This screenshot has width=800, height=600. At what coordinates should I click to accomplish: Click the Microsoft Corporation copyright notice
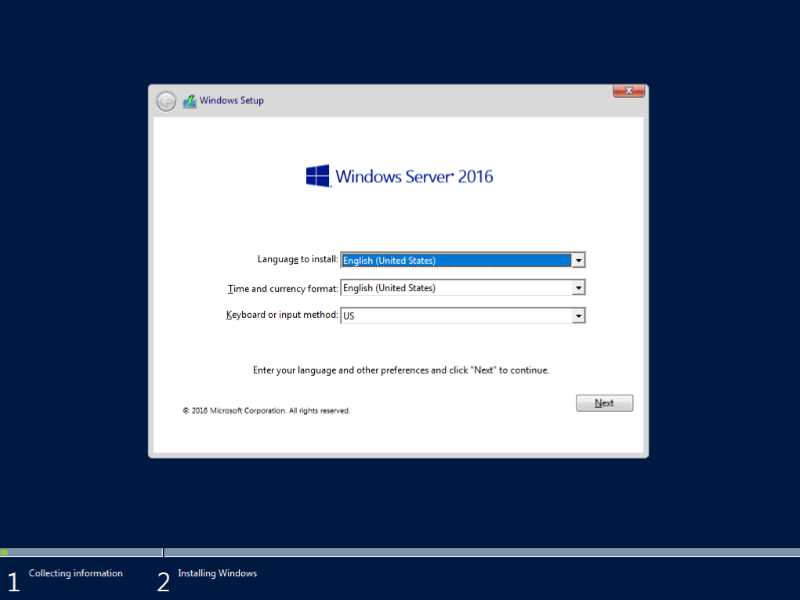pos(266,411)
